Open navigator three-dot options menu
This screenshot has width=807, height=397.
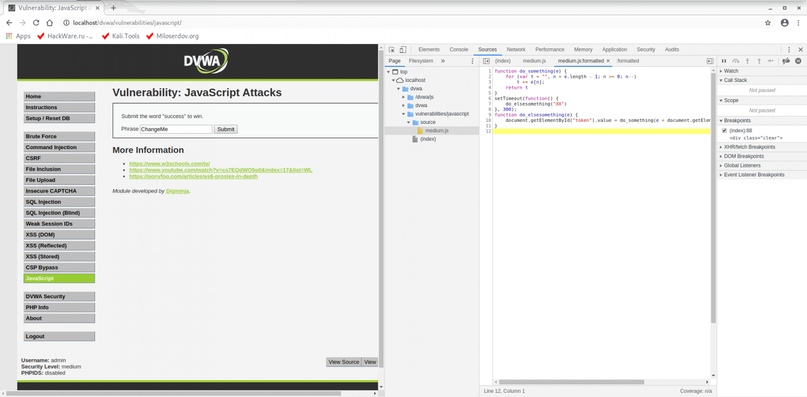472,61
